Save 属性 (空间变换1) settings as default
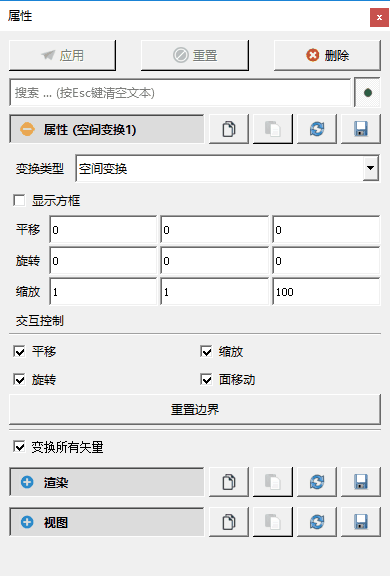Image resolution: width=390 pixels, height=576 pixels. (361, 129)
